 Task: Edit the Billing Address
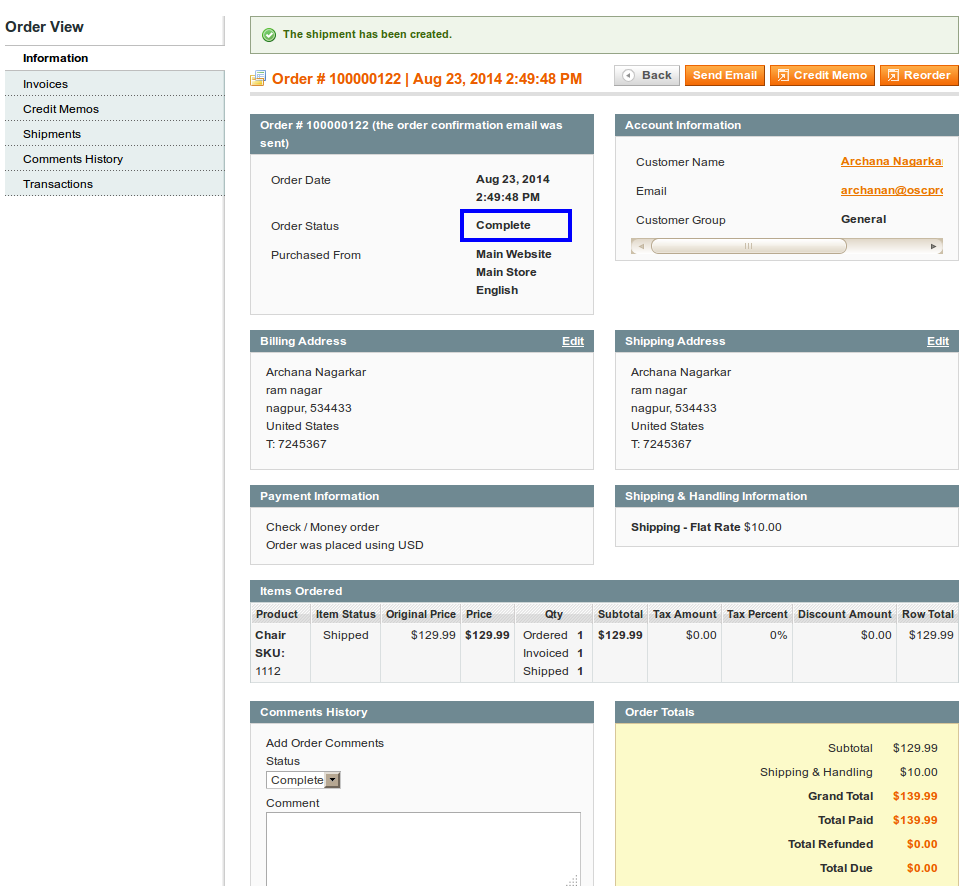572,342
